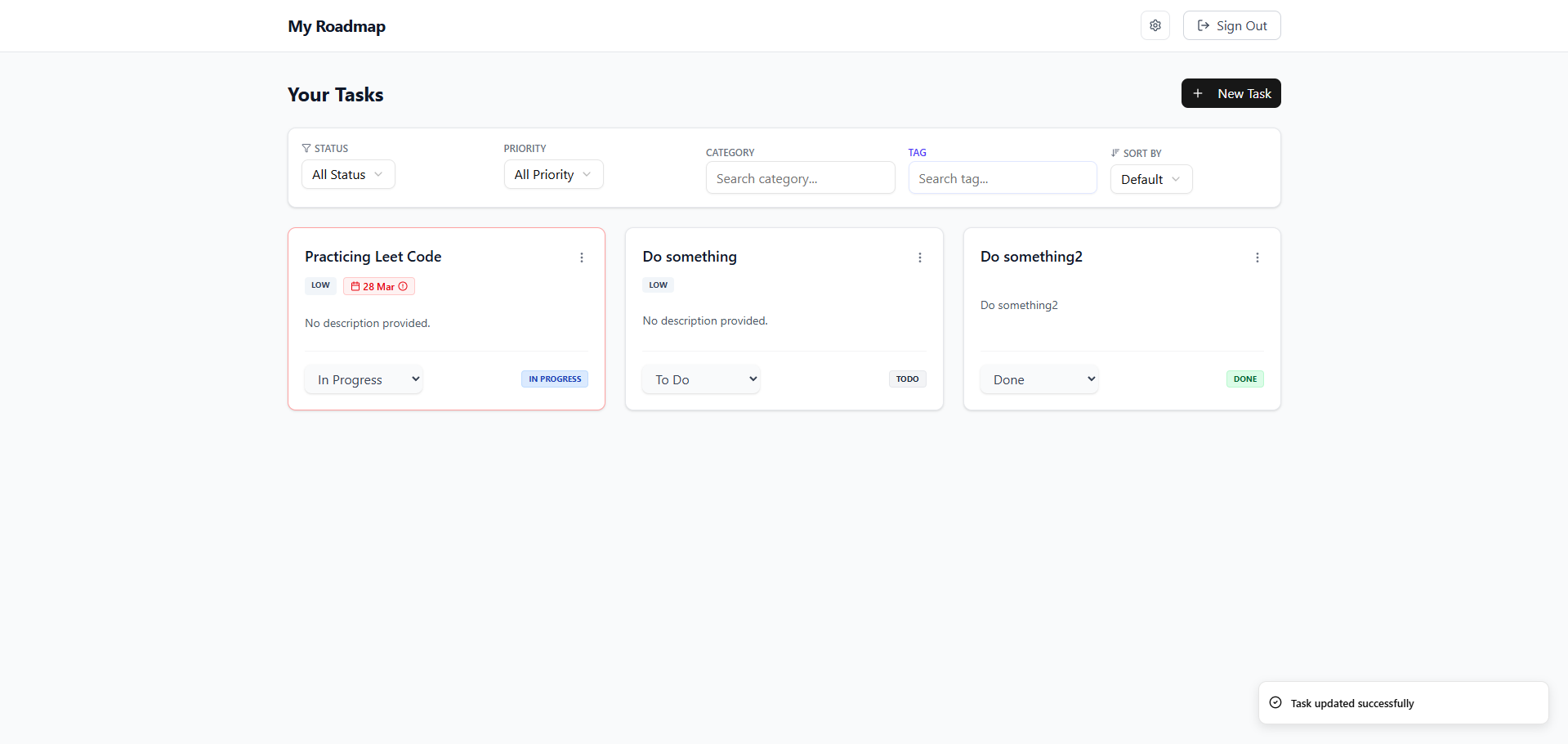This screenshot has height=744, width=1568.
Task: Click the PRIORITY filter label
Action: click(525, 149)
